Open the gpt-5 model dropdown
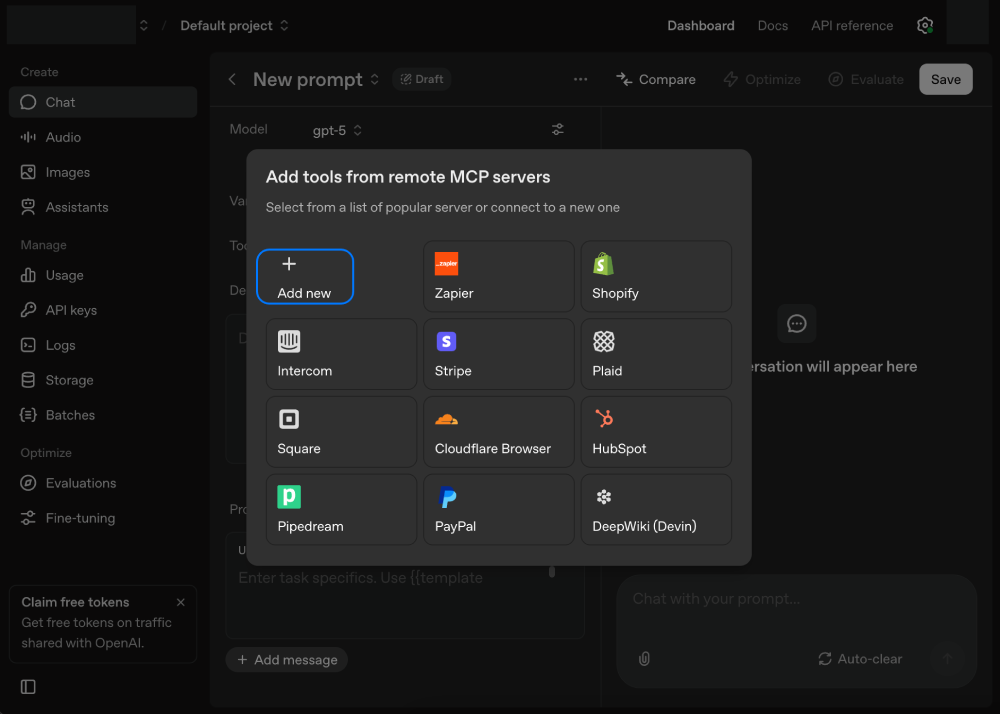The image size is (1000, 714). (x=337, y=130)
